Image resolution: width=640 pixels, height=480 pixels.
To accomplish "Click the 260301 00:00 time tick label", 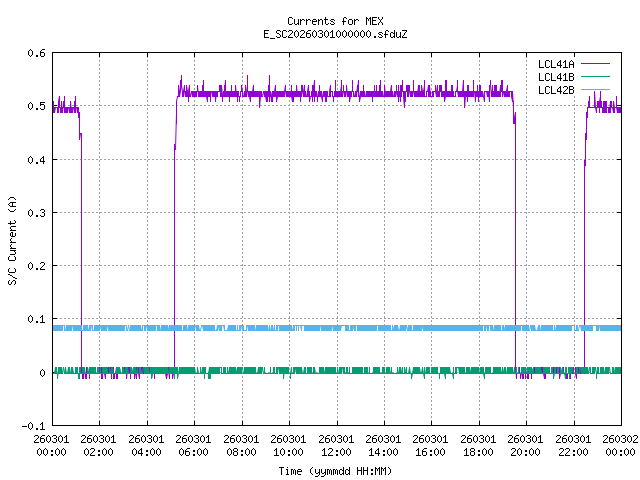I will 52,445.
